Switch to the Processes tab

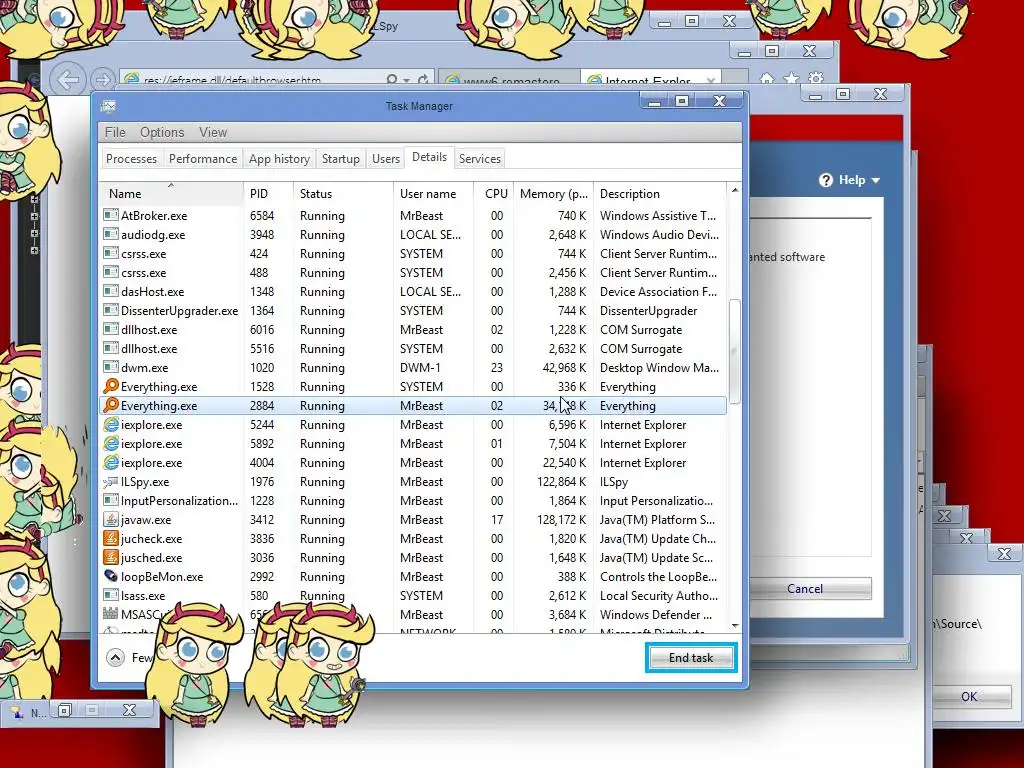[x=131, y=159]
